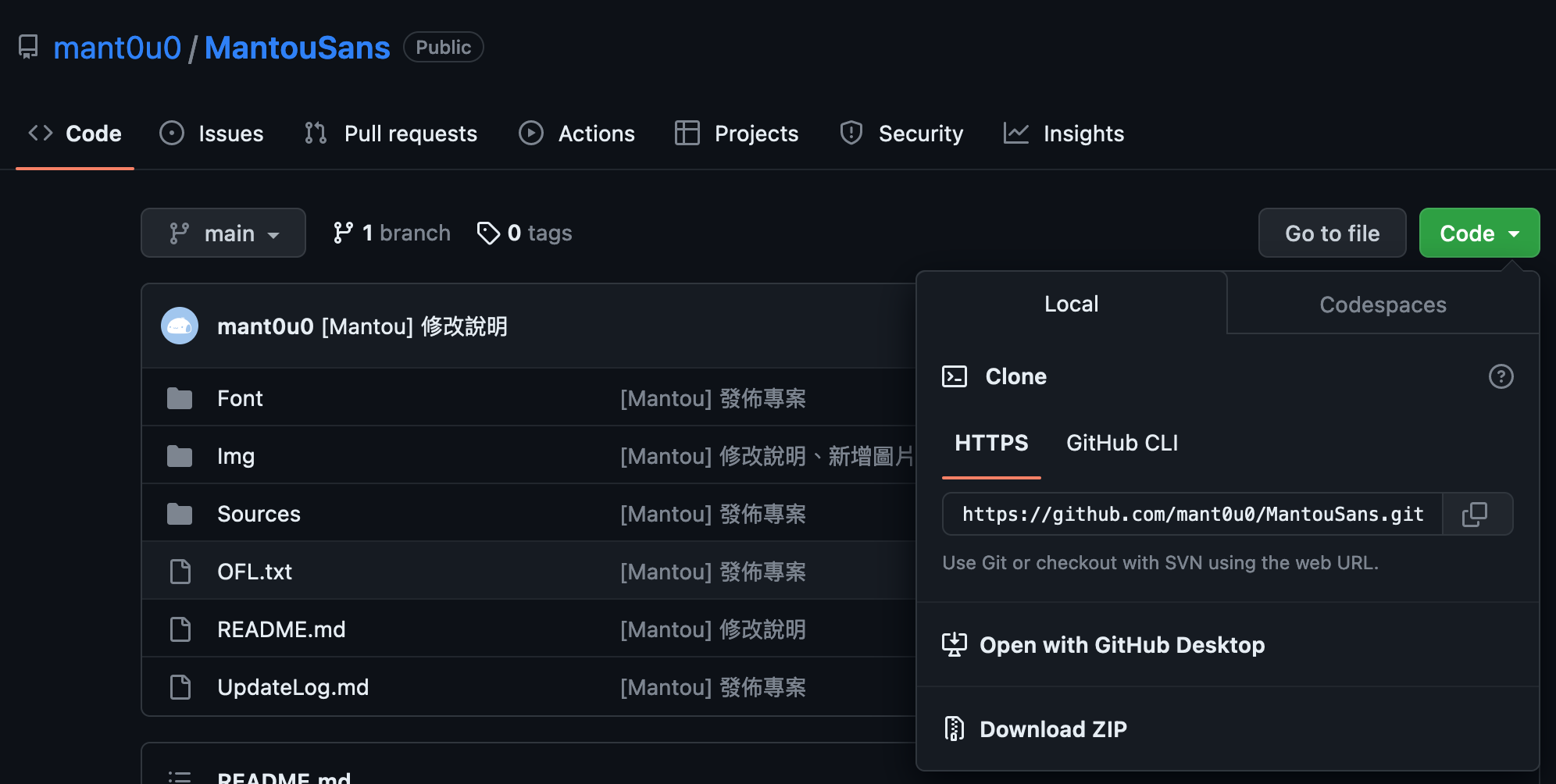Open UpdateLog.md row commit message
1556x784 pixels.
[x=713, y=687]
